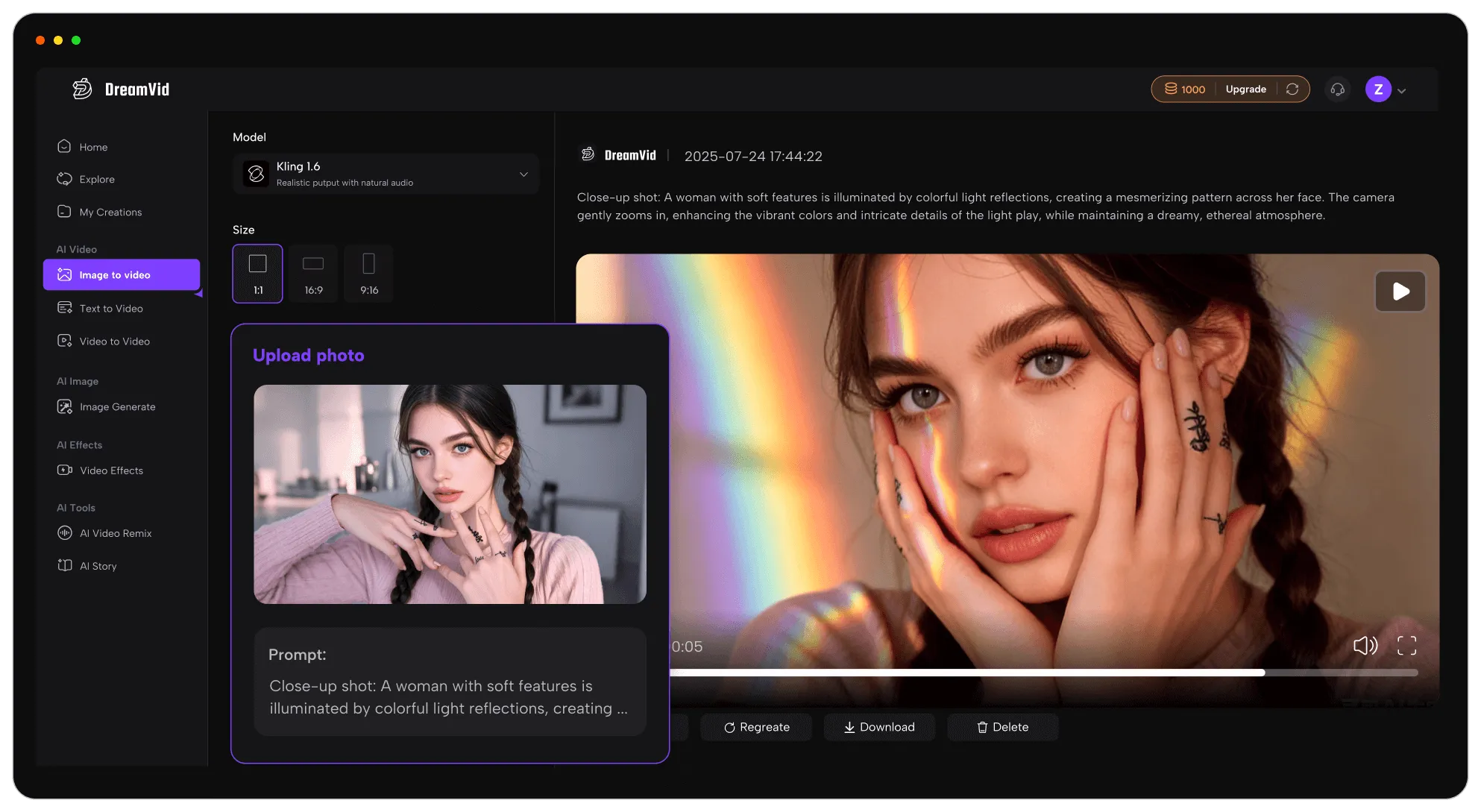Open Video Effects panel
The image size is (1481, 812).
point(111,470)
